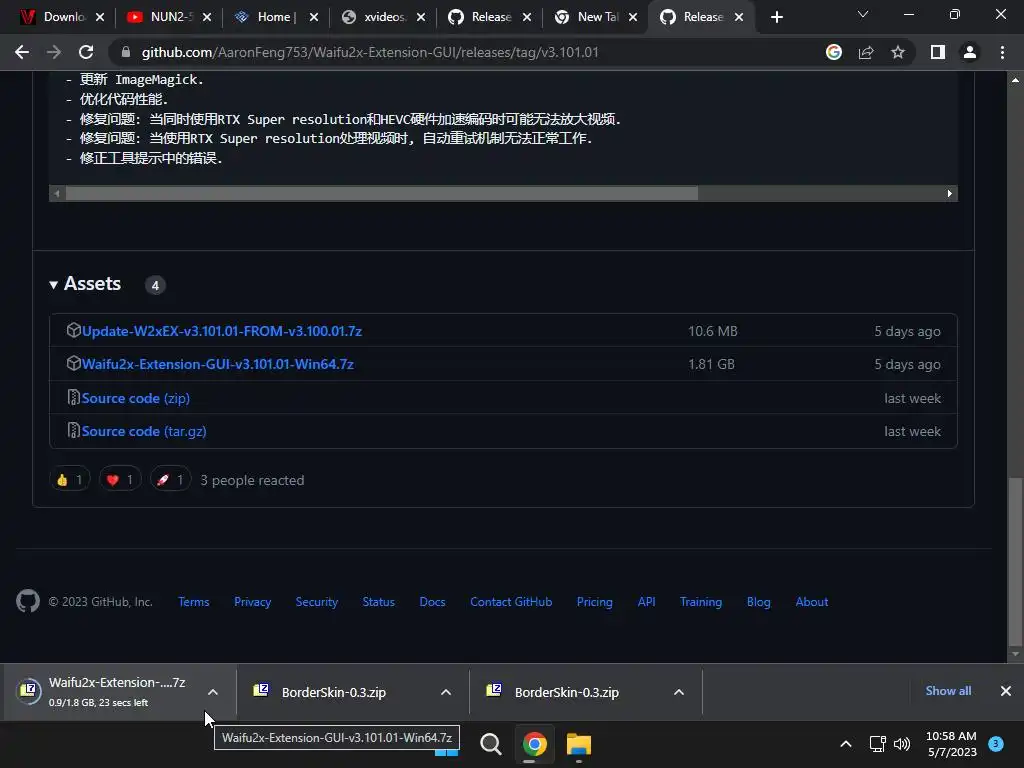Screen dimensions: 1024x768
Task: Open the API footer link
Action: tap(647, 602)
